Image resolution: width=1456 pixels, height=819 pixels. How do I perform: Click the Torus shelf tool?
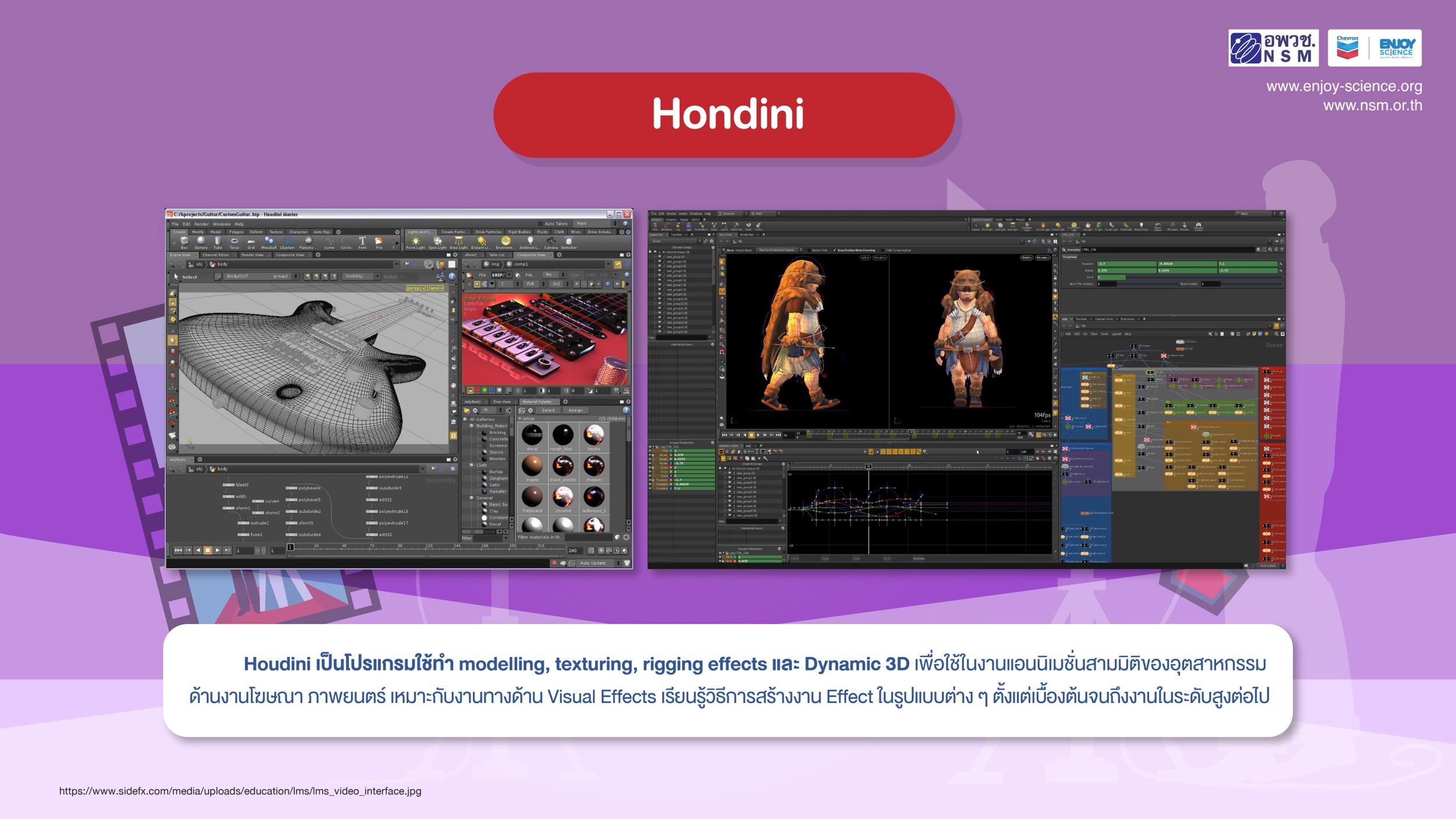click(234, 241)
